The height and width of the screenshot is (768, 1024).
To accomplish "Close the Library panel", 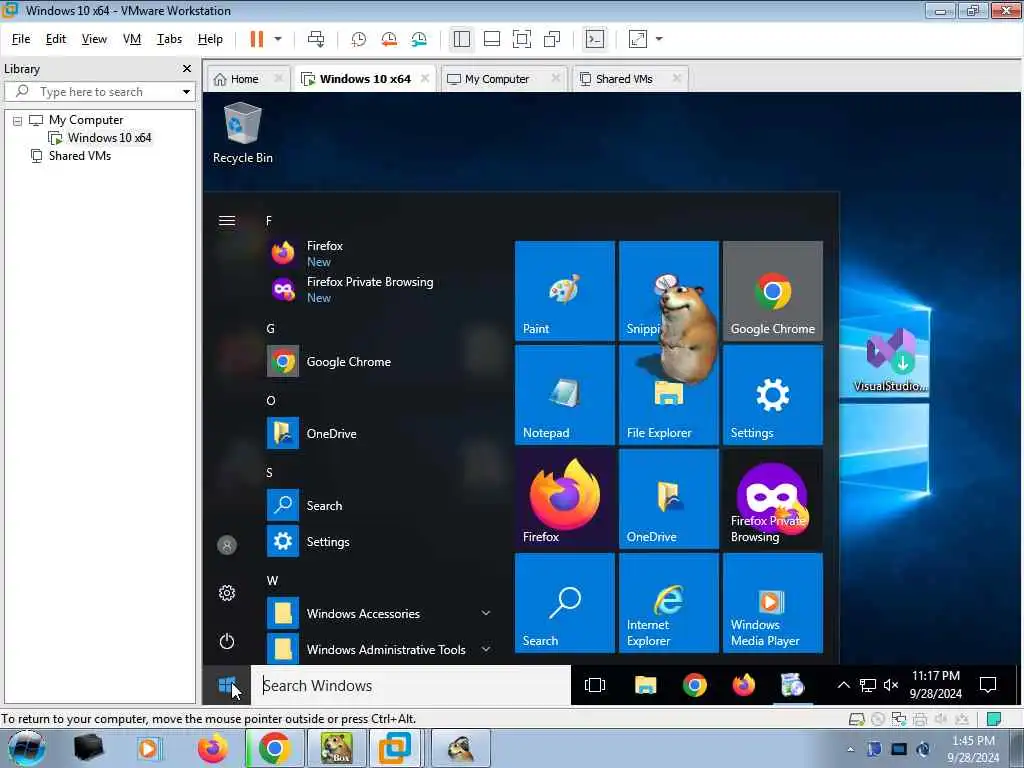I will [187, 69].
